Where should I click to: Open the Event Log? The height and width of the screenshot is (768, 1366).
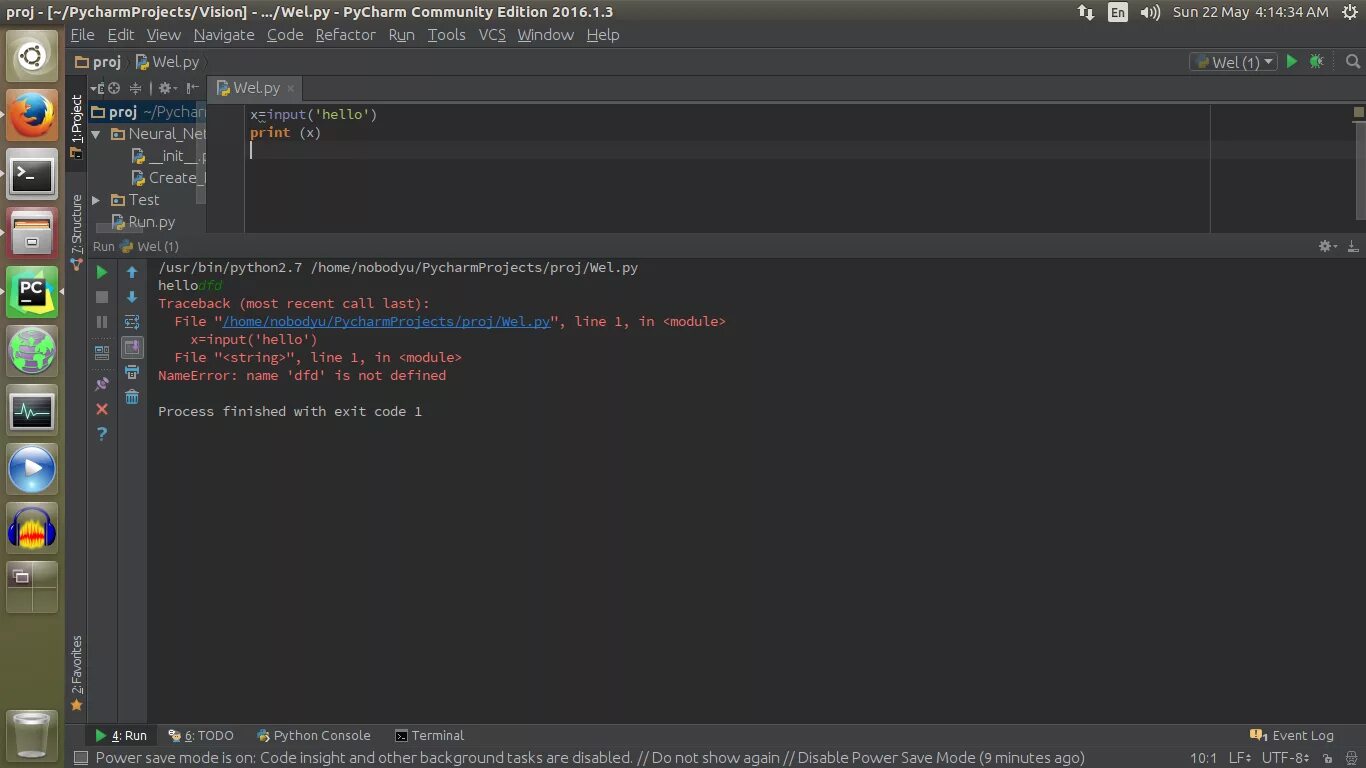(x=1292, y=735)
